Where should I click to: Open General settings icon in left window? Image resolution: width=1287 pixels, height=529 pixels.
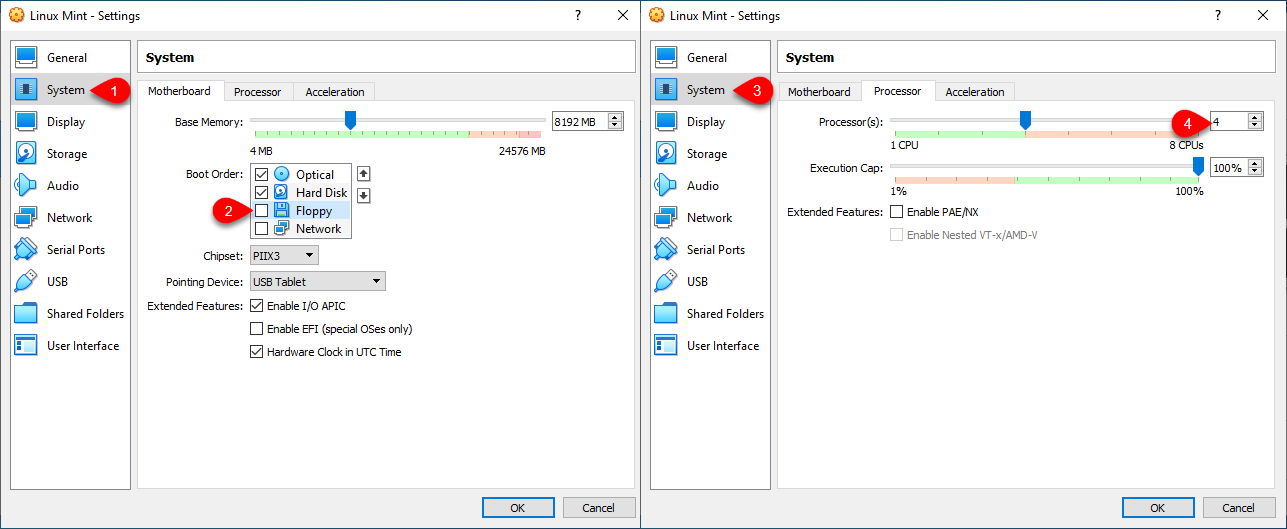click(x=27, y=58)
